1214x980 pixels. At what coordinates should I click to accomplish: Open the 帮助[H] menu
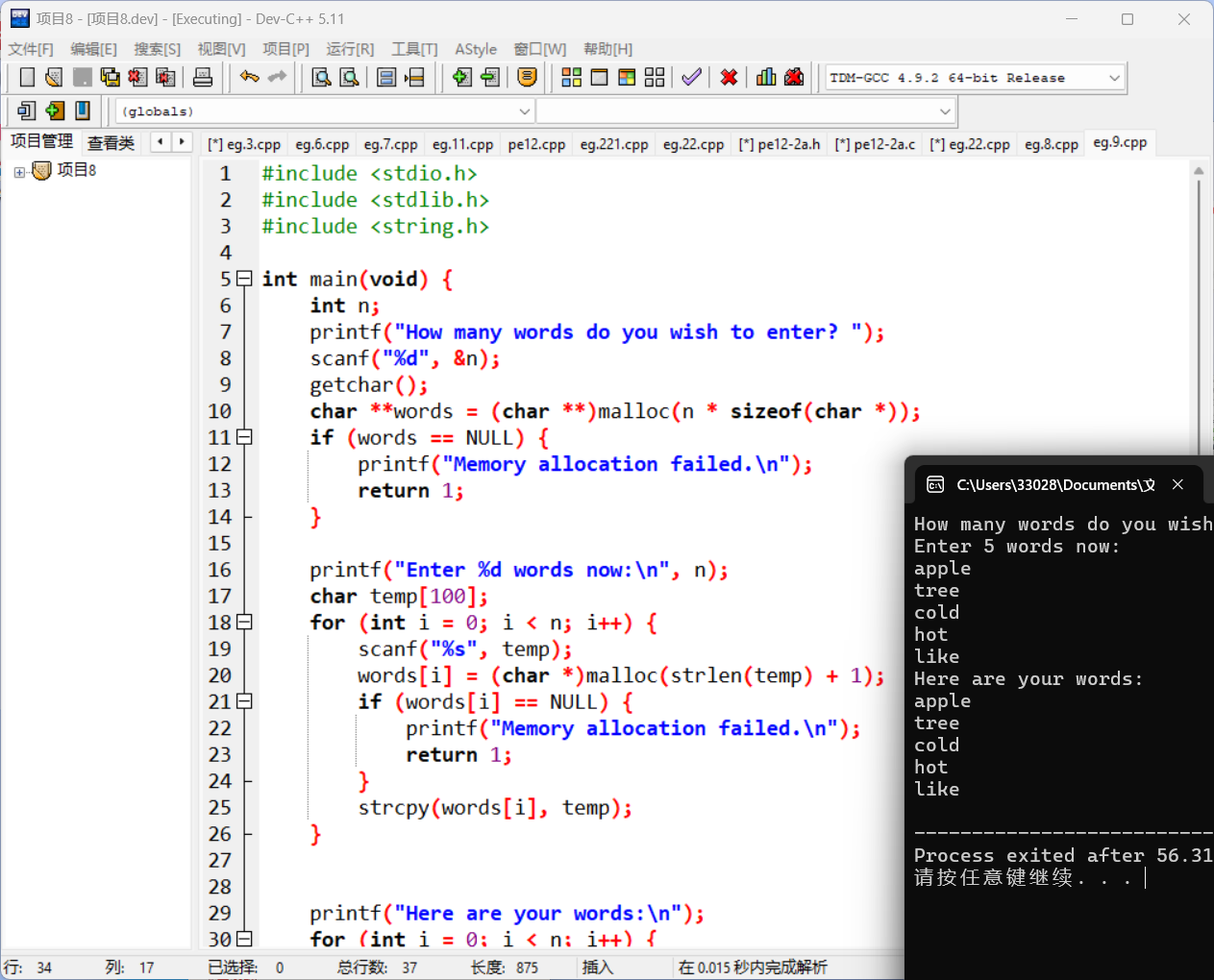pyautogui.click(x=607, y=49)
